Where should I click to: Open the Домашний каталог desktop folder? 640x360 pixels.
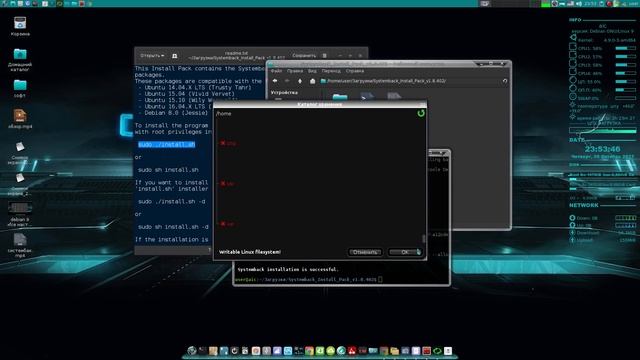click(20, 60)
